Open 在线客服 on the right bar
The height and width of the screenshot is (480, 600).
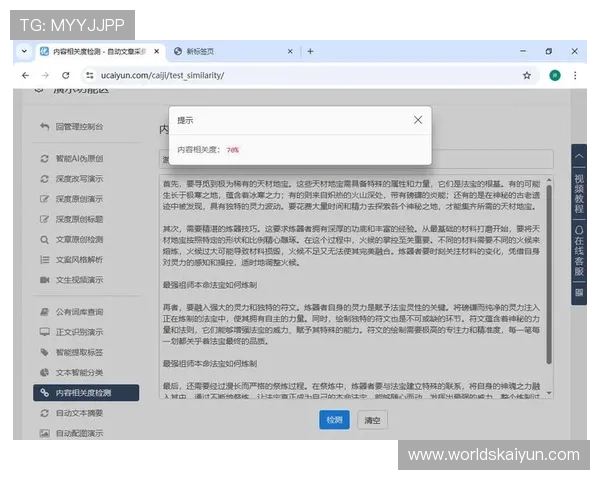579,251
